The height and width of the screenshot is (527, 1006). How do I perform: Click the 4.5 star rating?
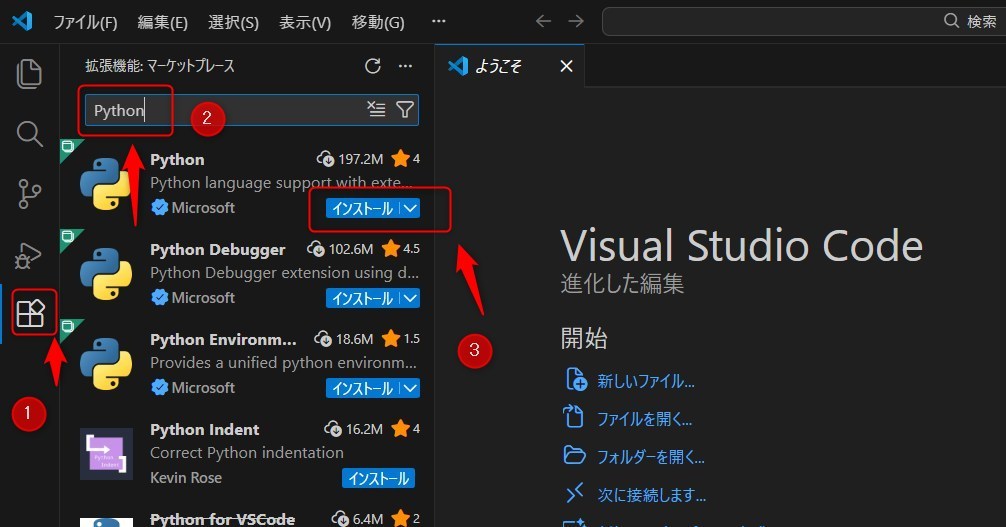click(401, 248)
